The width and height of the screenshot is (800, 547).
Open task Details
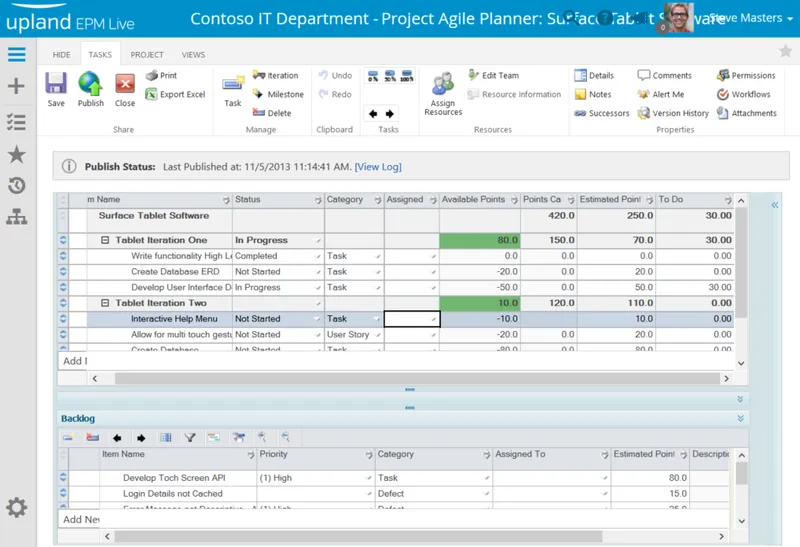pos(594,76)
